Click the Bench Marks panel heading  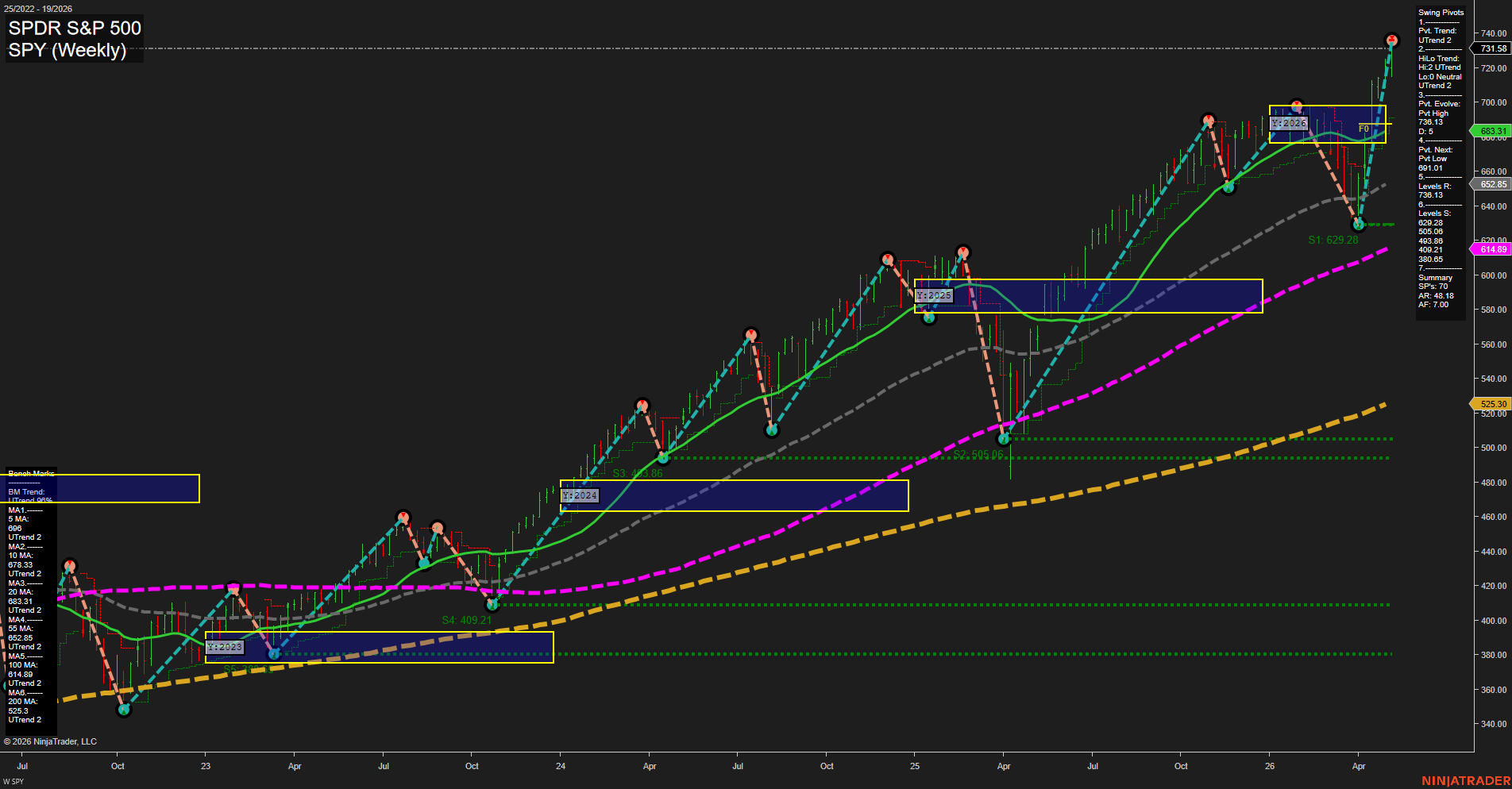click(31, 474)
